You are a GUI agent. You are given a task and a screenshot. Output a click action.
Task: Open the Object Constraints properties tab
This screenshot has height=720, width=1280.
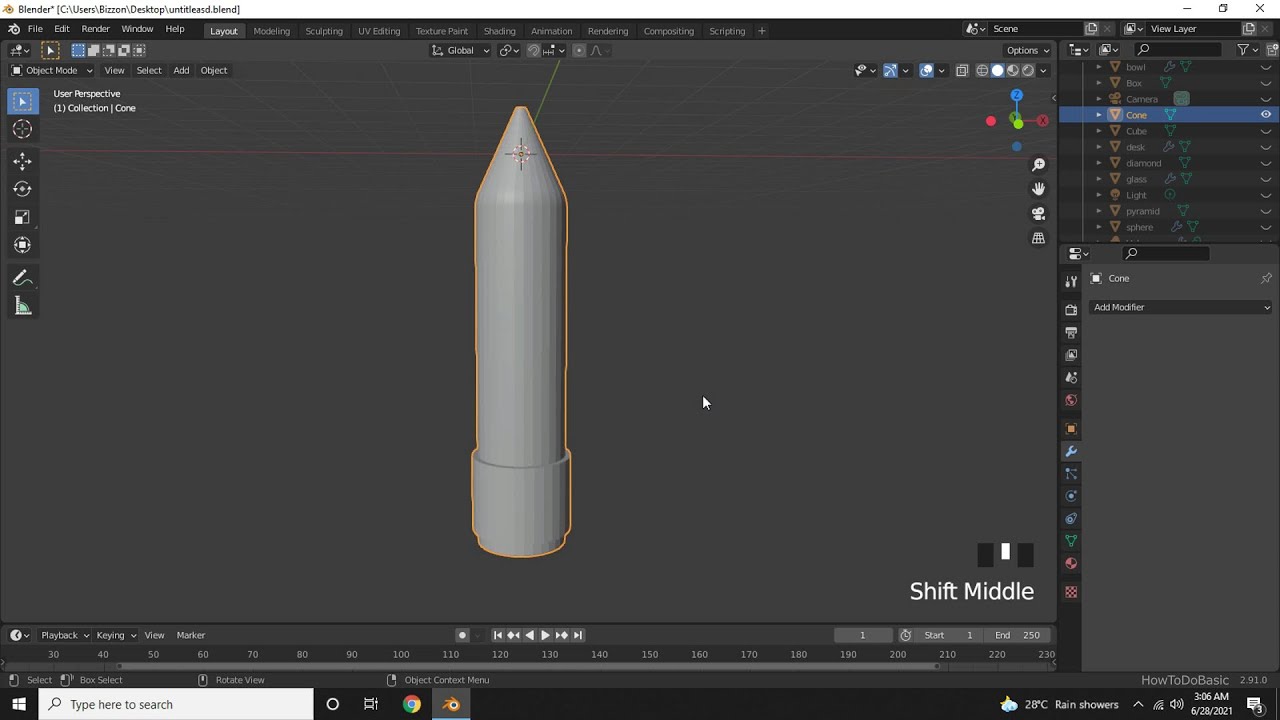click(1071, 519)
